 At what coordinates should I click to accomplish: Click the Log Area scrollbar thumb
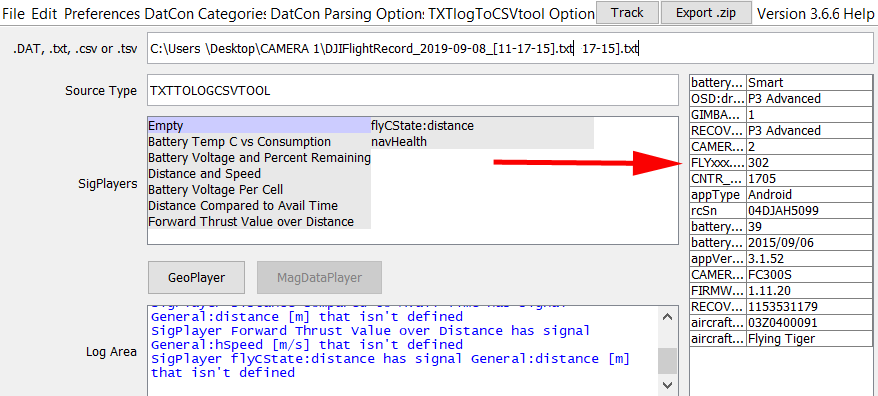pyautogui.click(x=667, y=361)
